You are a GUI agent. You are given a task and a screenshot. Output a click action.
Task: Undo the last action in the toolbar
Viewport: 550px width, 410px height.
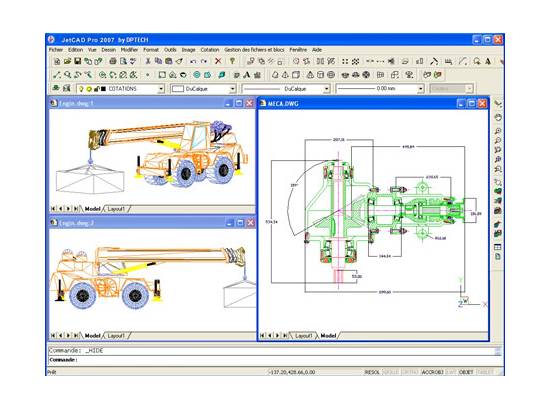click(193, 61)
